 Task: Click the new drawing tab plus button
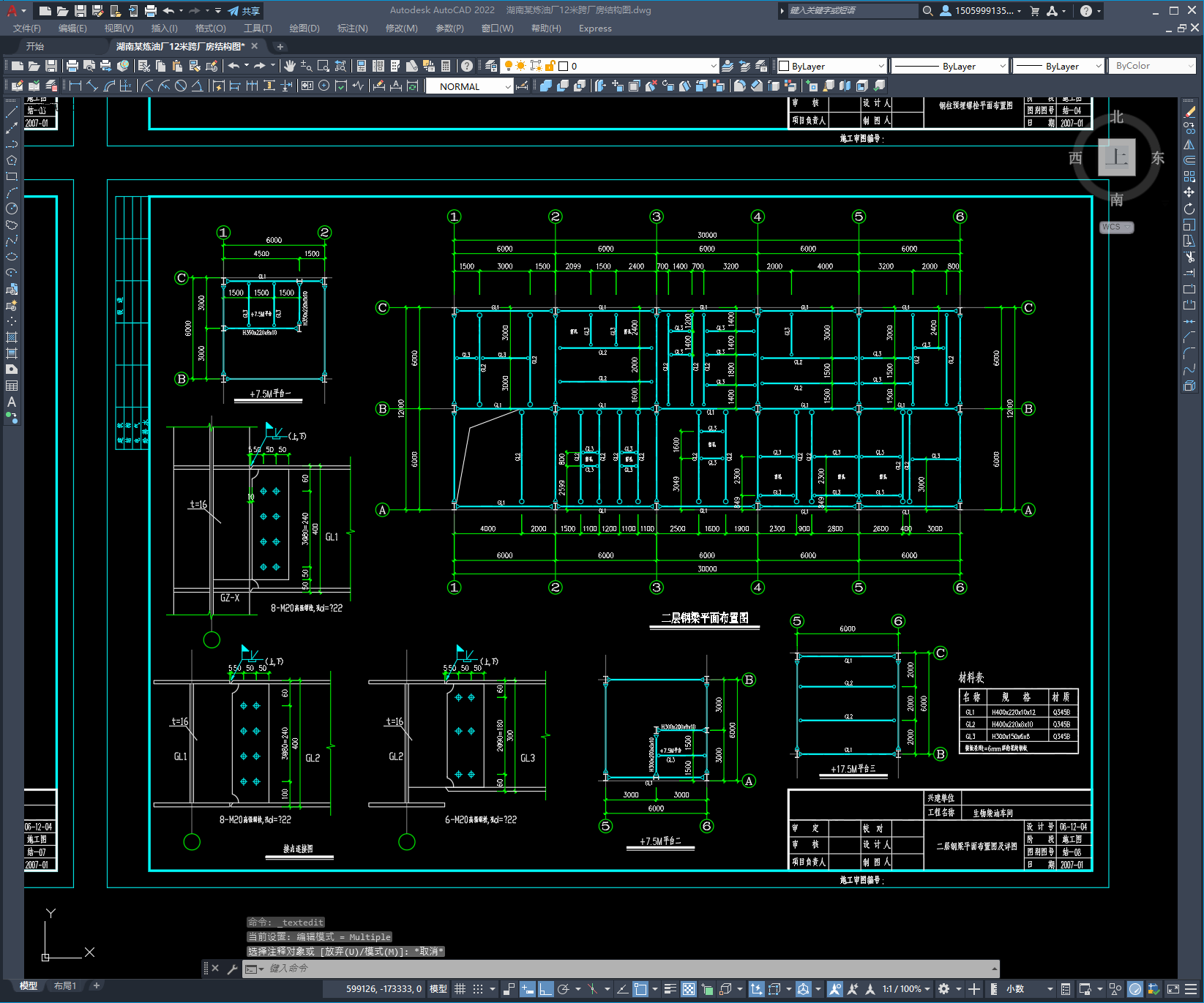pyautogui.click(x=280, y=46)
